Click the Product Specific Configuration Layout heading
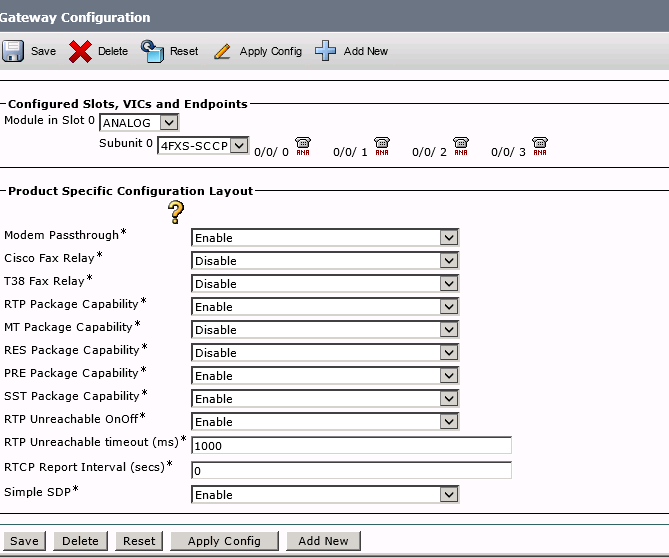 click(x=131, y=191)
